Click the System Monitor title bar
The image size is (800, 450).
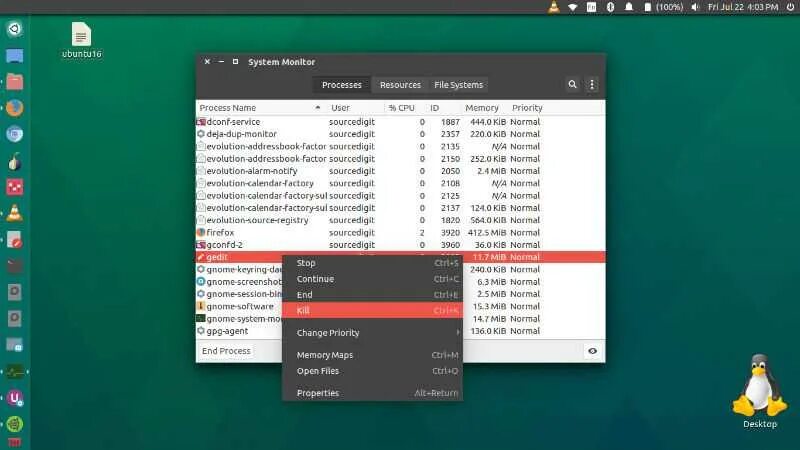coord(401,62)
